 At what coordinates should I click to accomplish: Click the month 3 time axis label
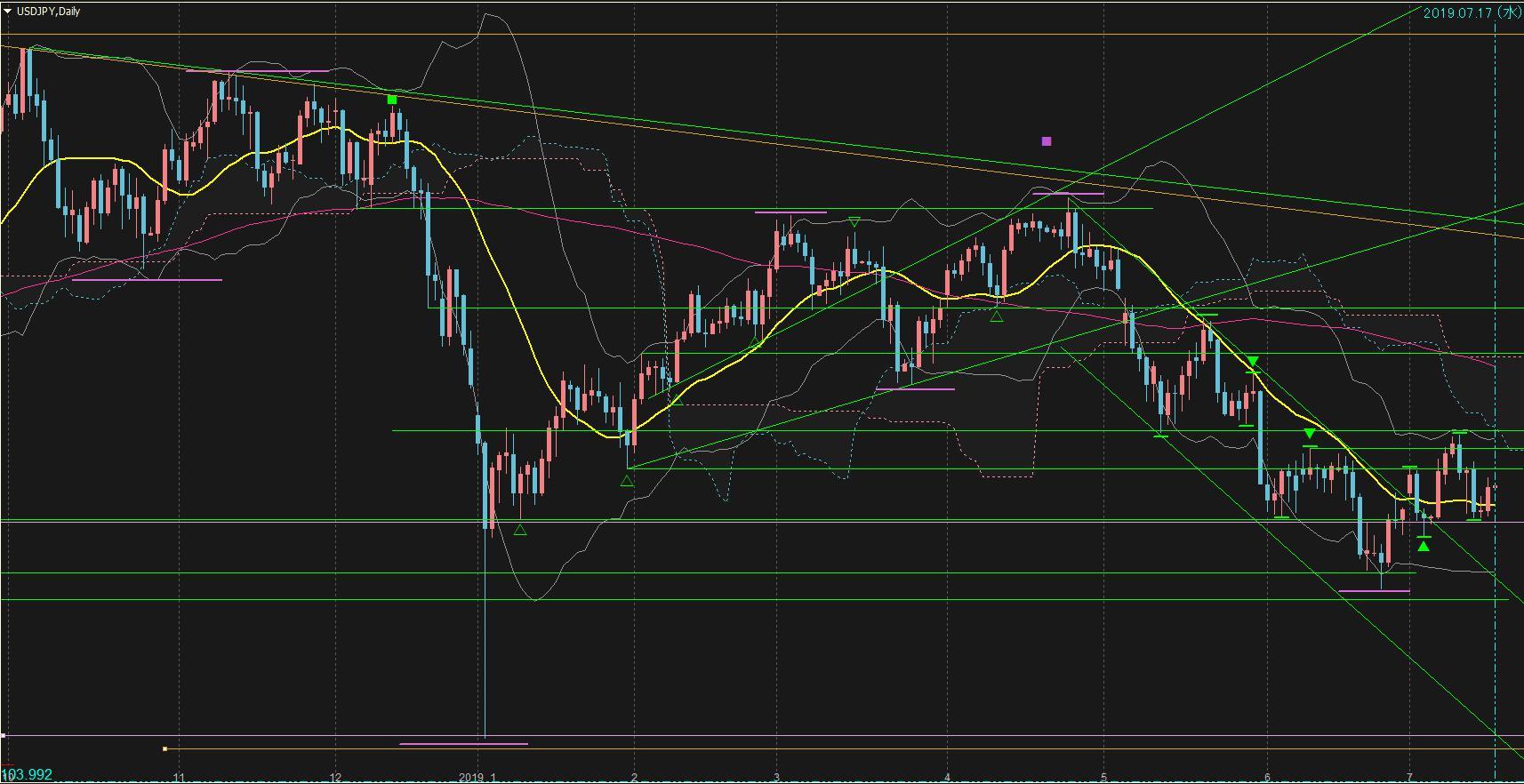[776, 778]
